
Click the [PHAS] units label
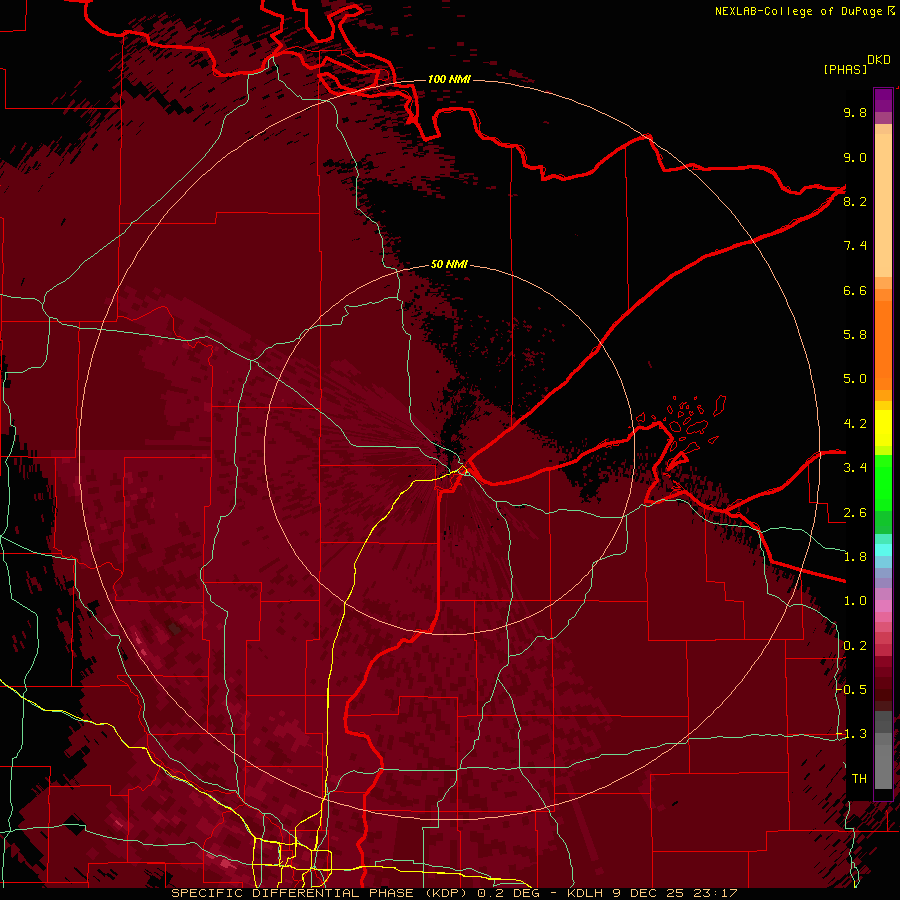[845, 70]
